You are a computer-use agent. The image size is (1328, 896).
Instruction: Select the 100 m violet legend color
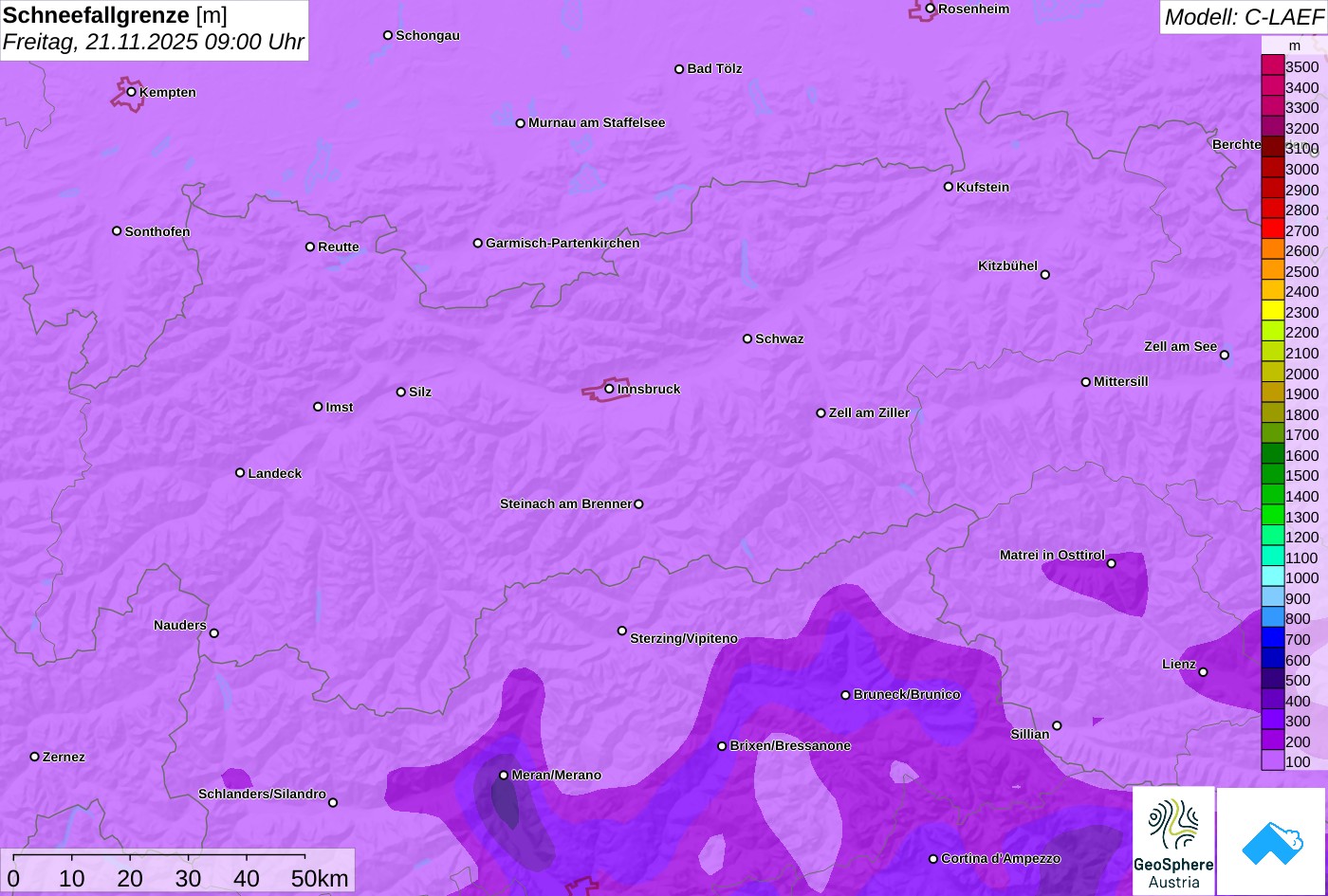[1272, 760]
